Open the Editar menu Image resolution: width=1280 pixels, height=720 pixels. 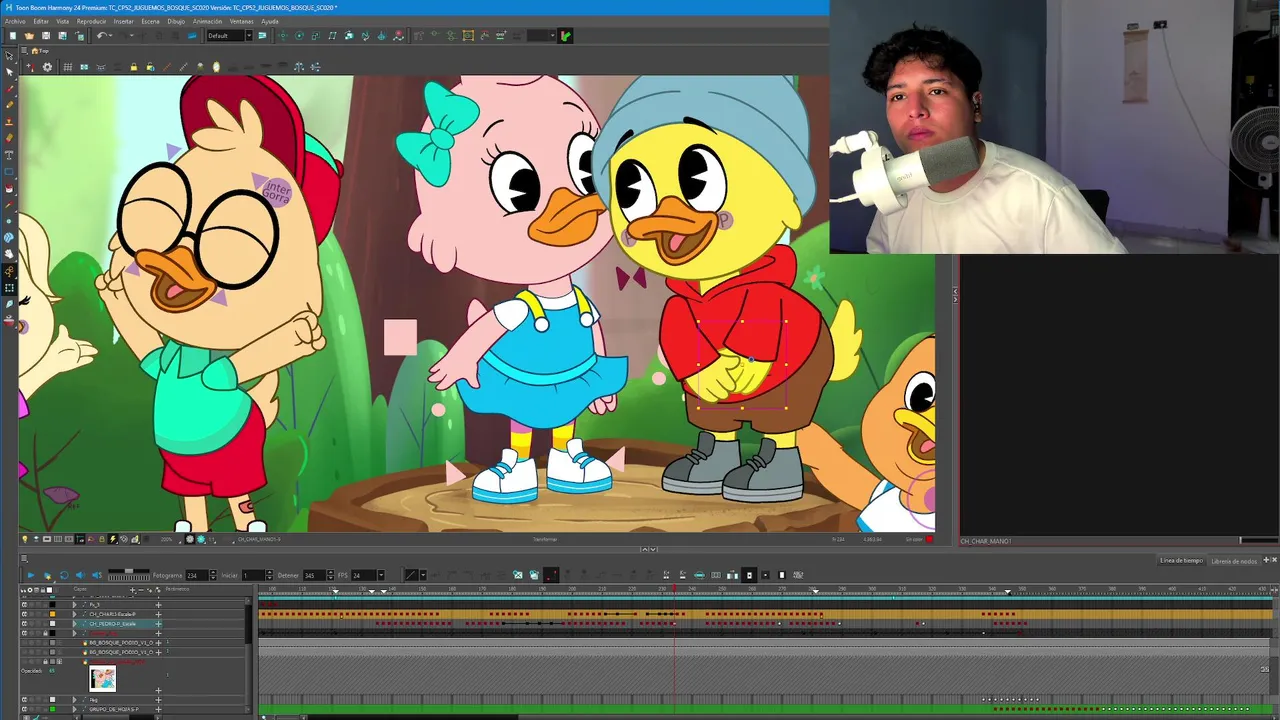tap(41, 21)
